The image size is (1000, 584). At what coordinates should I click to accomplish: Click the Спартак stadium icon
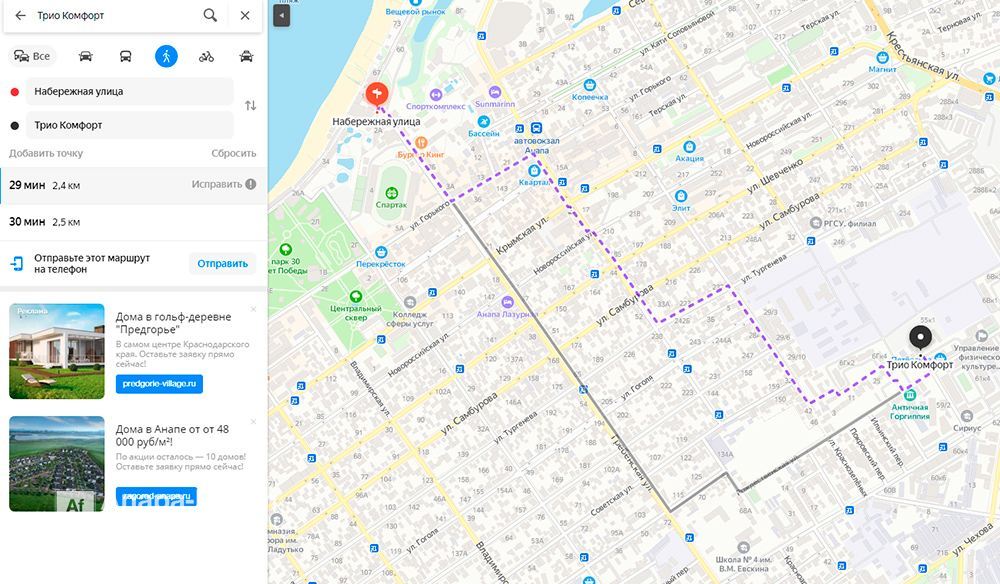[392, 193]
